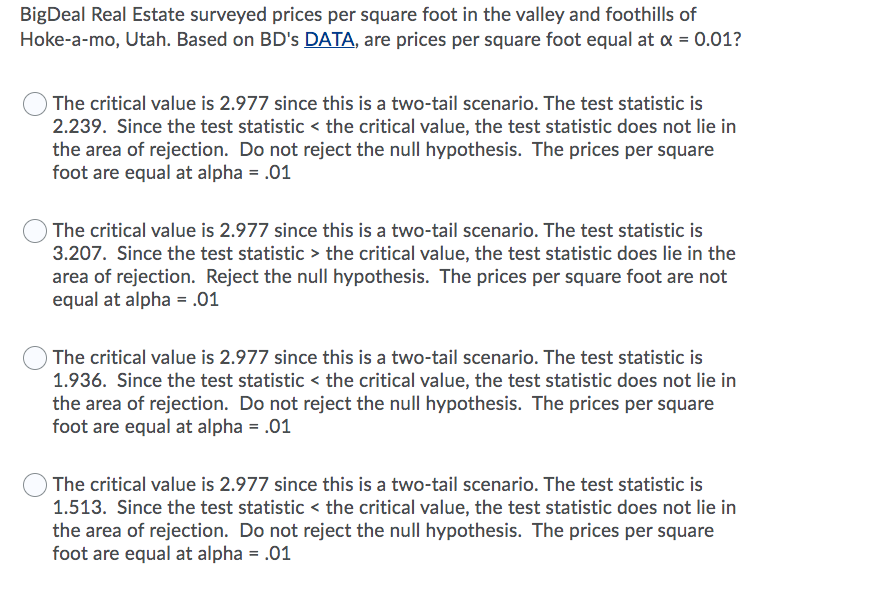Click the "1.513" test statistic value text
The image size is (873, 590).
tap(79, 507)
